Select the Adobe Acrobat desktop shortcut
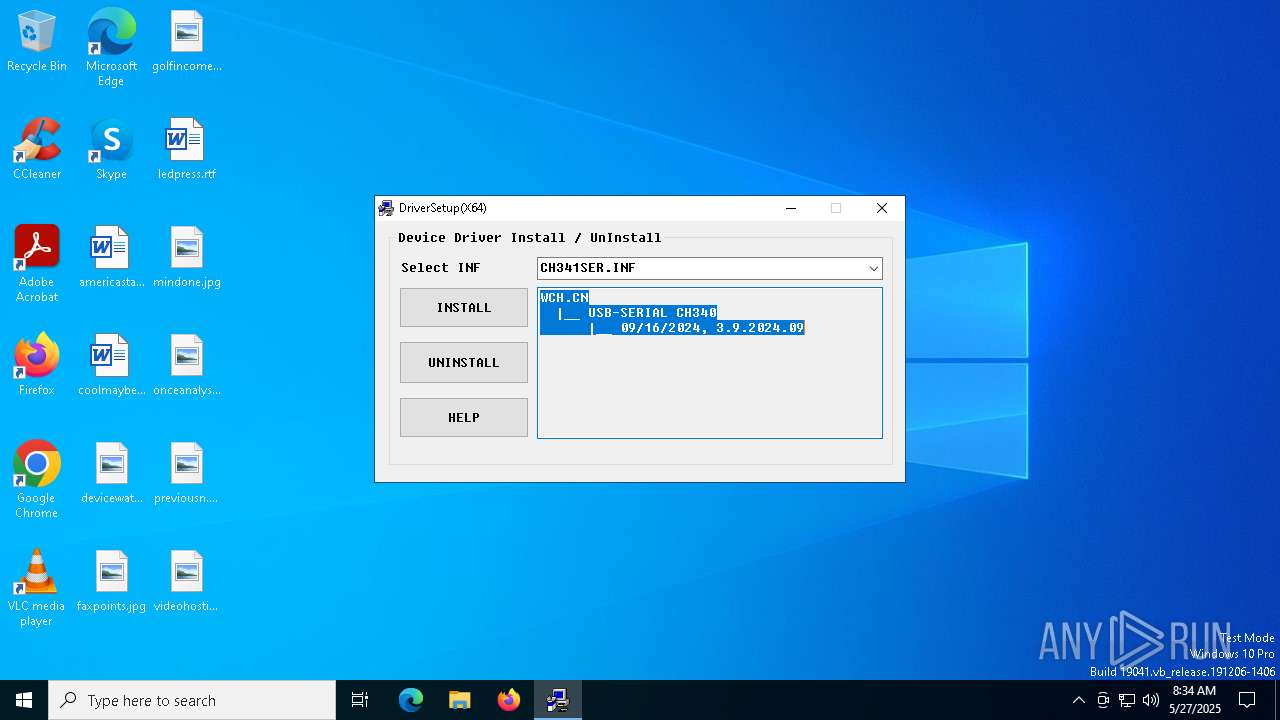 (x=37, y=264)
